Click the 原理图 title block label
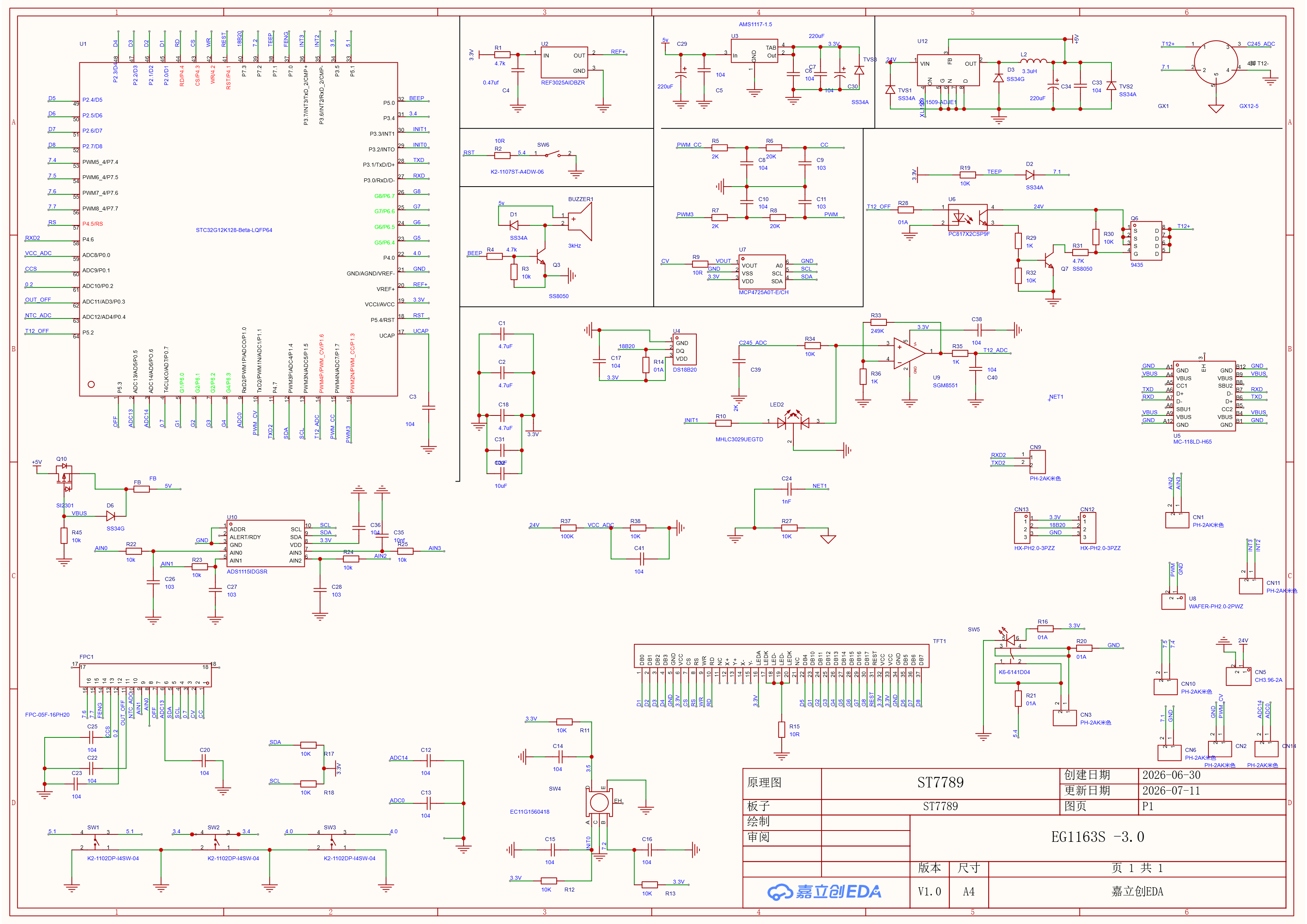Screen dimensions: 1307x924 [x=764, y=782]
